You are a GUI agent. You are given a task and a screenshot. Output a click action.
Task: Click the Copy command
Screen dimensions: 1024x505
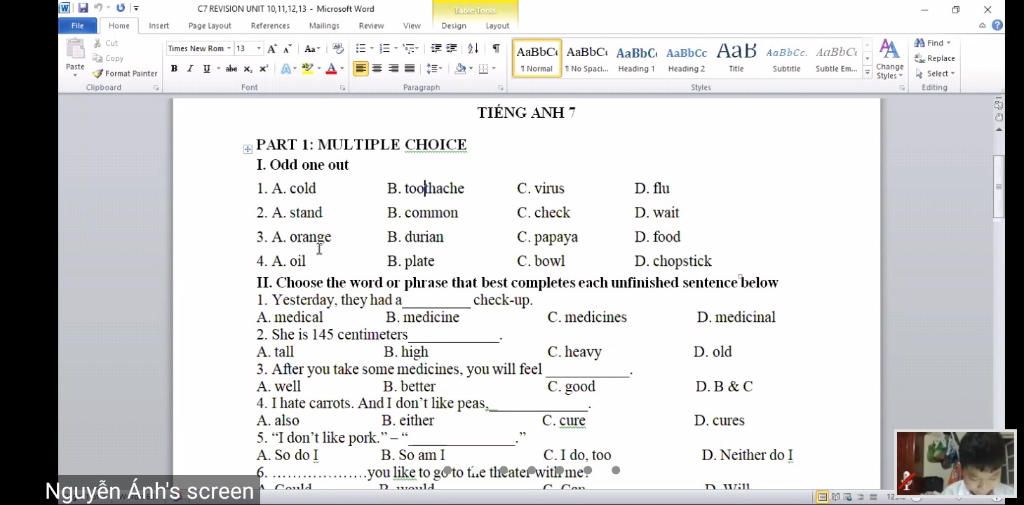[108, 58]
